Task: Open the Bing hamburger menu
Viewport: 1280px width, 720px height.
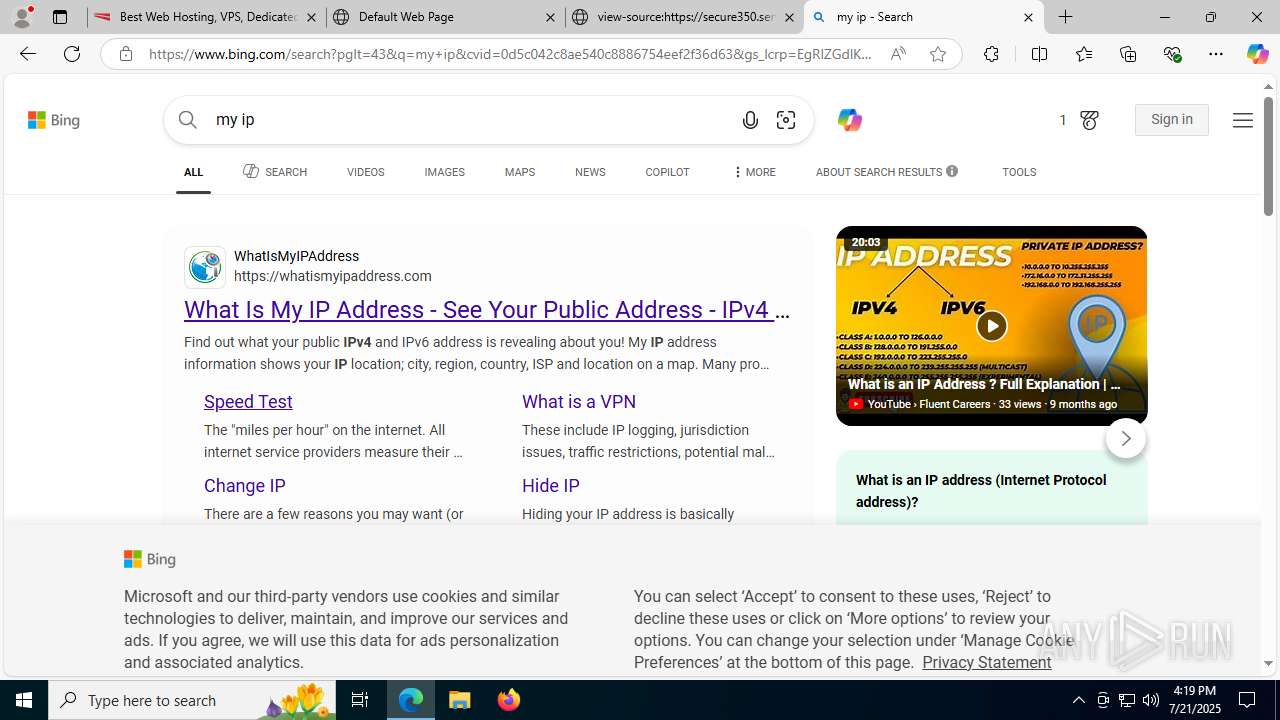Action: click(x=1242, y=120)
